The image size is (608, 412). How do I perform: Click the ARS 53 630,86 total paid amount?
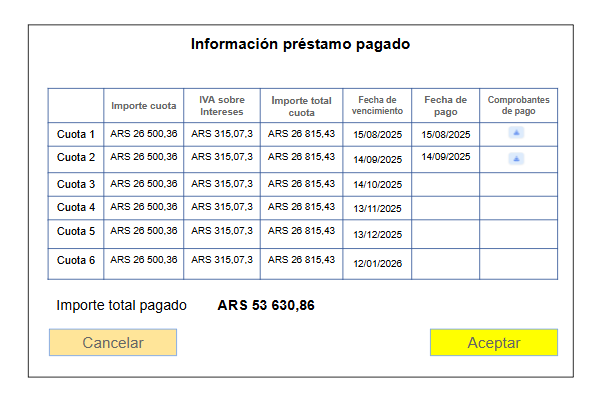point(266,305)
